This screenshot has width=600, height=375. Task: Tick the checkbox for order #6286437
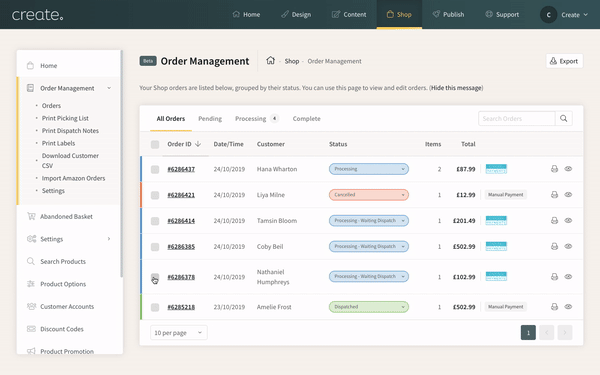(155, 169)
